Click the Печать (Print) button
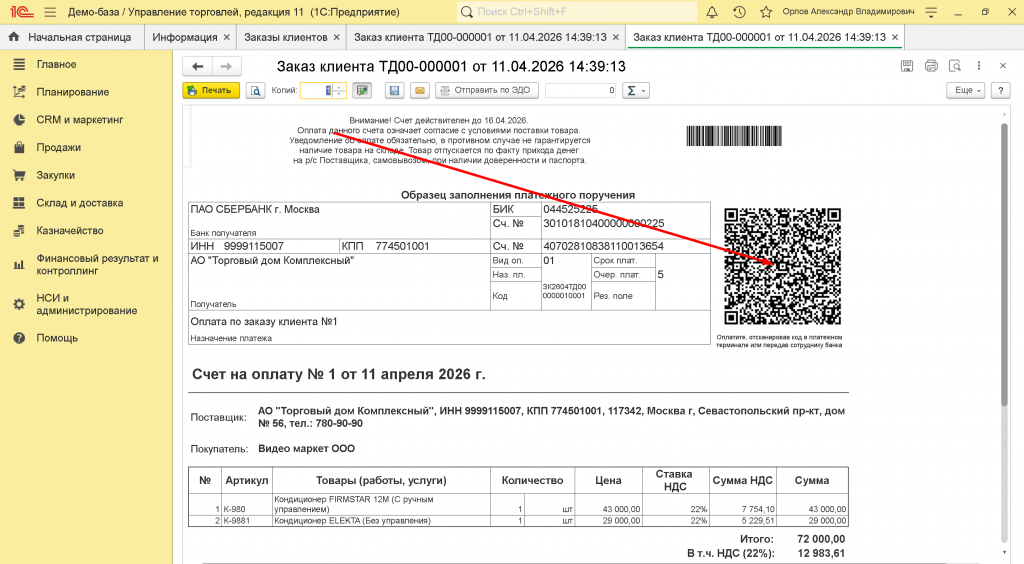The height and width of the screenshot is (564, 1024). pos(210,90)
